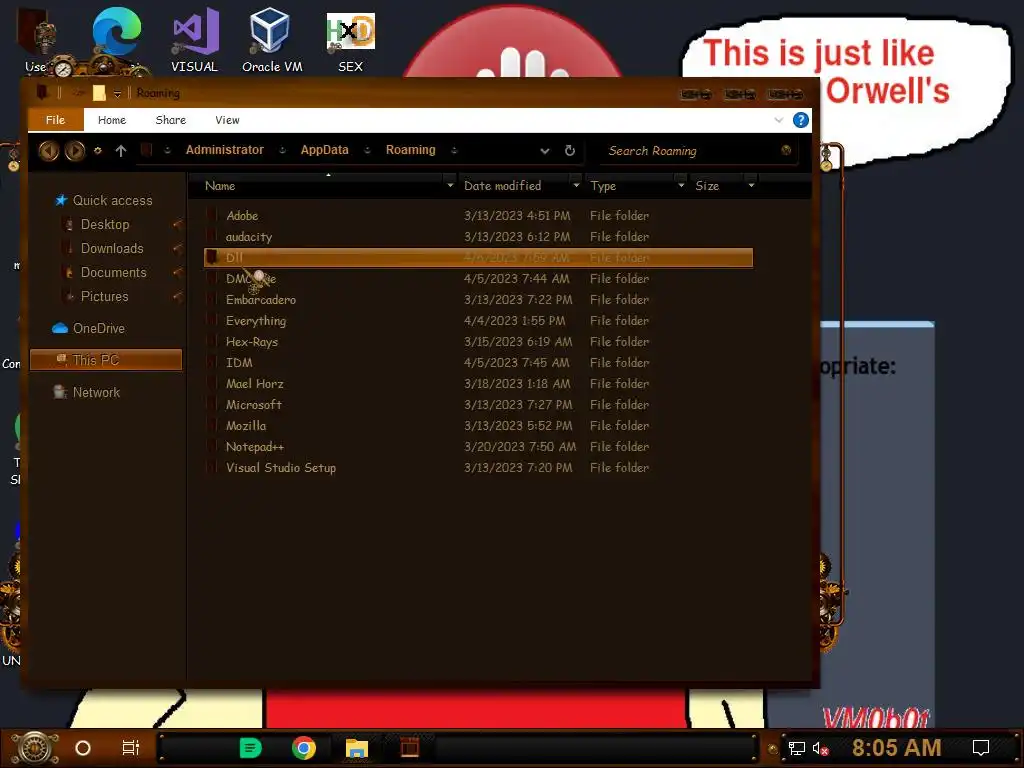Select Documents in Quick access
This screenshot has width=1024, height=768.
[x=113, y=272]
